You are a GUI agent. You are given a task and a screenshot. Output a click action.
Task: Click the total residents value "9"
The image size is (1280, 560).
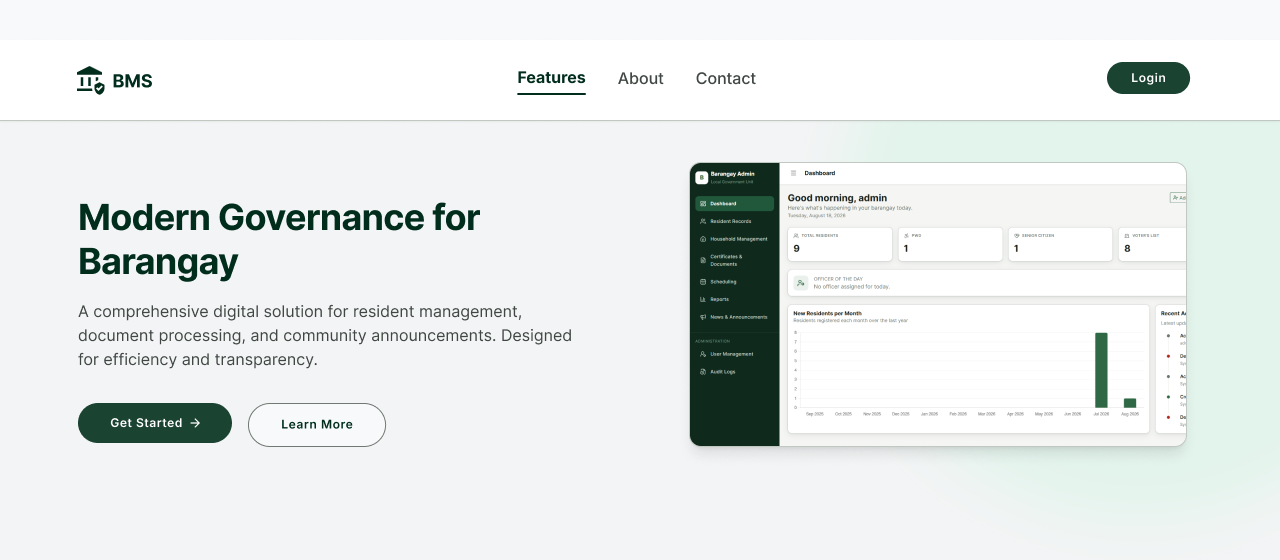click(797, 248)
